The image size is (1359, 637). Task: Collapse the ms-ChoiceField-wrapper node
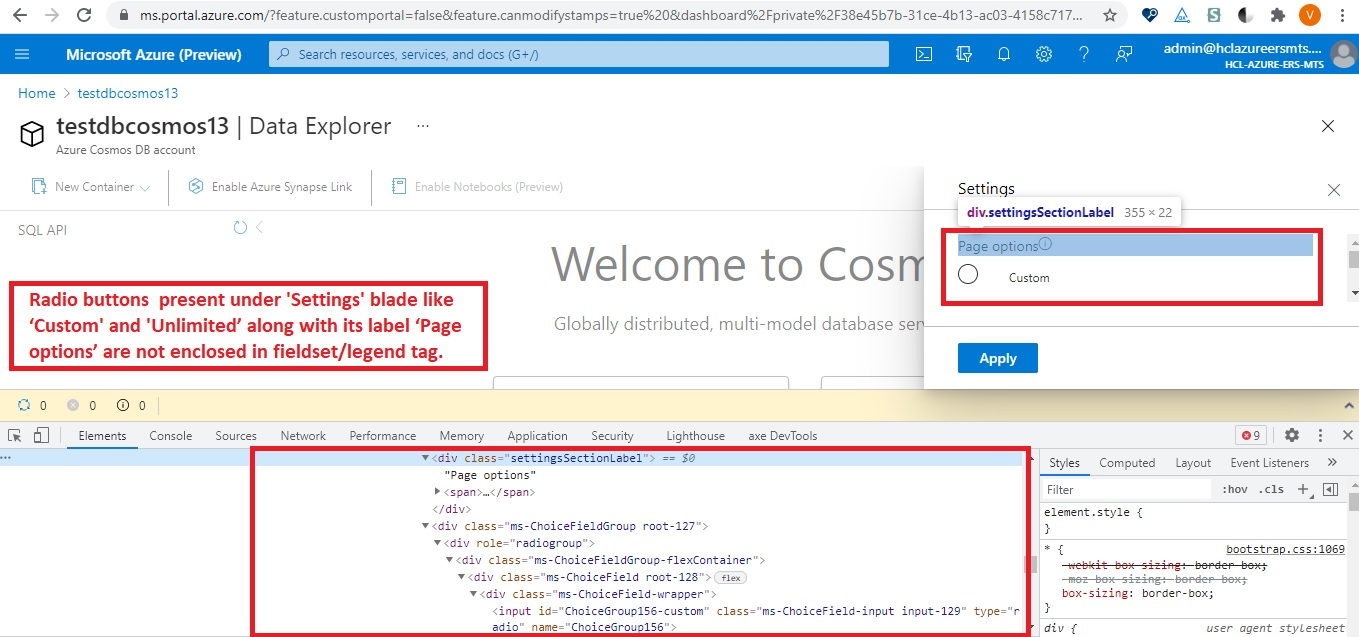pyautogui.click(x=474, y=594)
